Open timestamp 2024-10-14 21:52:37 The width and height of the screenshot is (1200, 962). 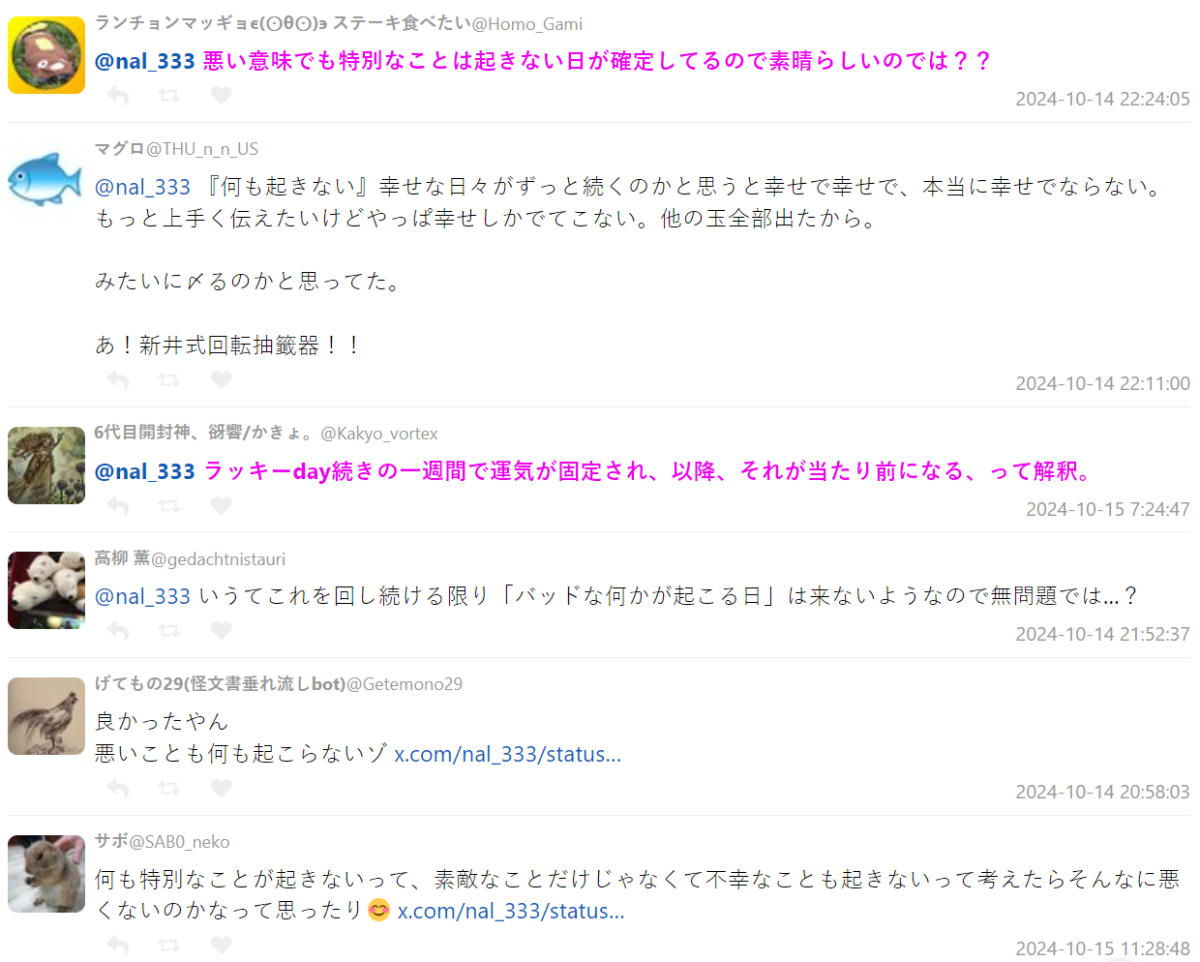tap(1103, 634)
